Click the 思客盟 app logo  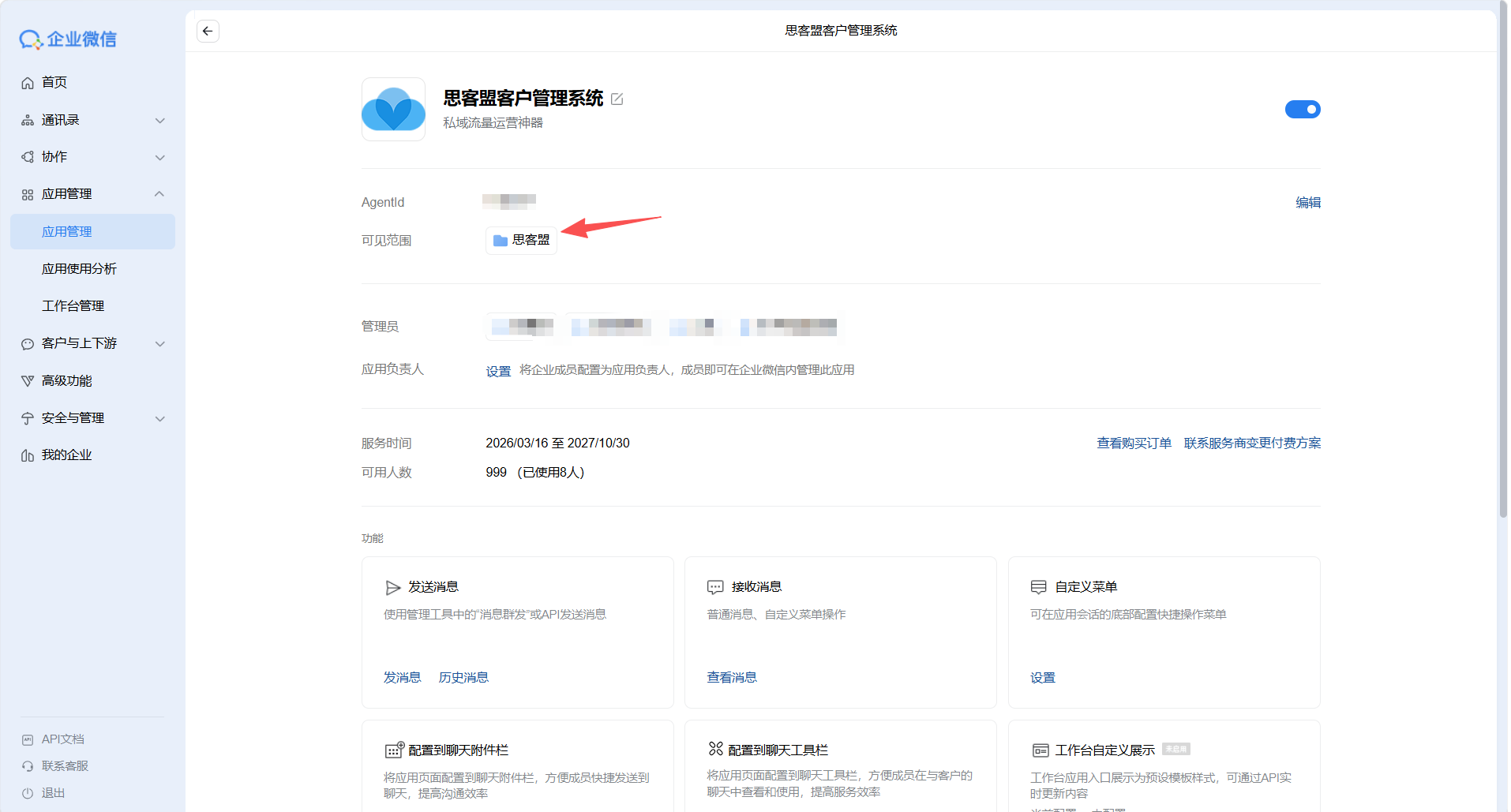[393, 109]
